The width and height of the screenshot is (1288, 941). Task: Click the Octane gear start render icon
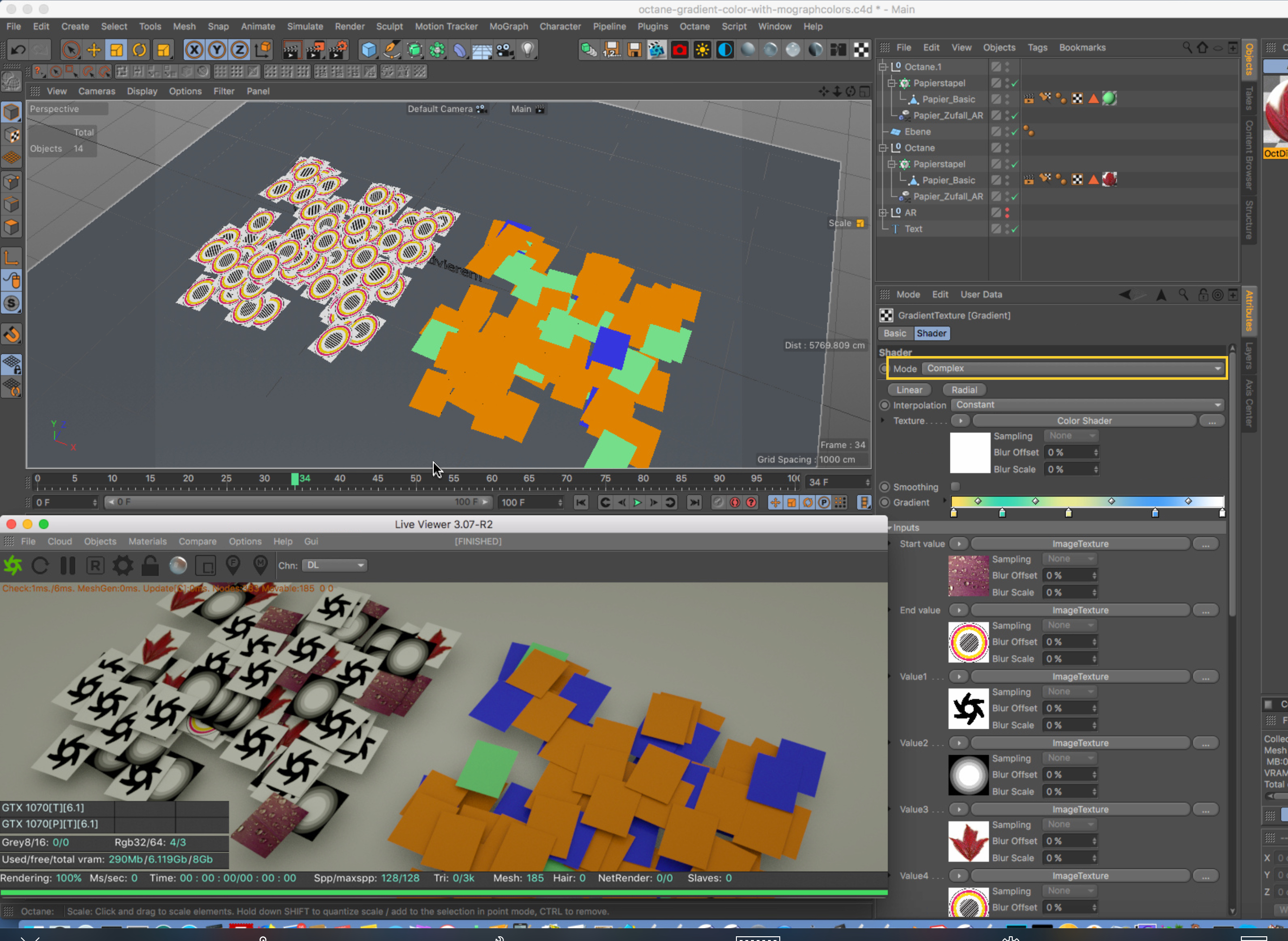13,566
